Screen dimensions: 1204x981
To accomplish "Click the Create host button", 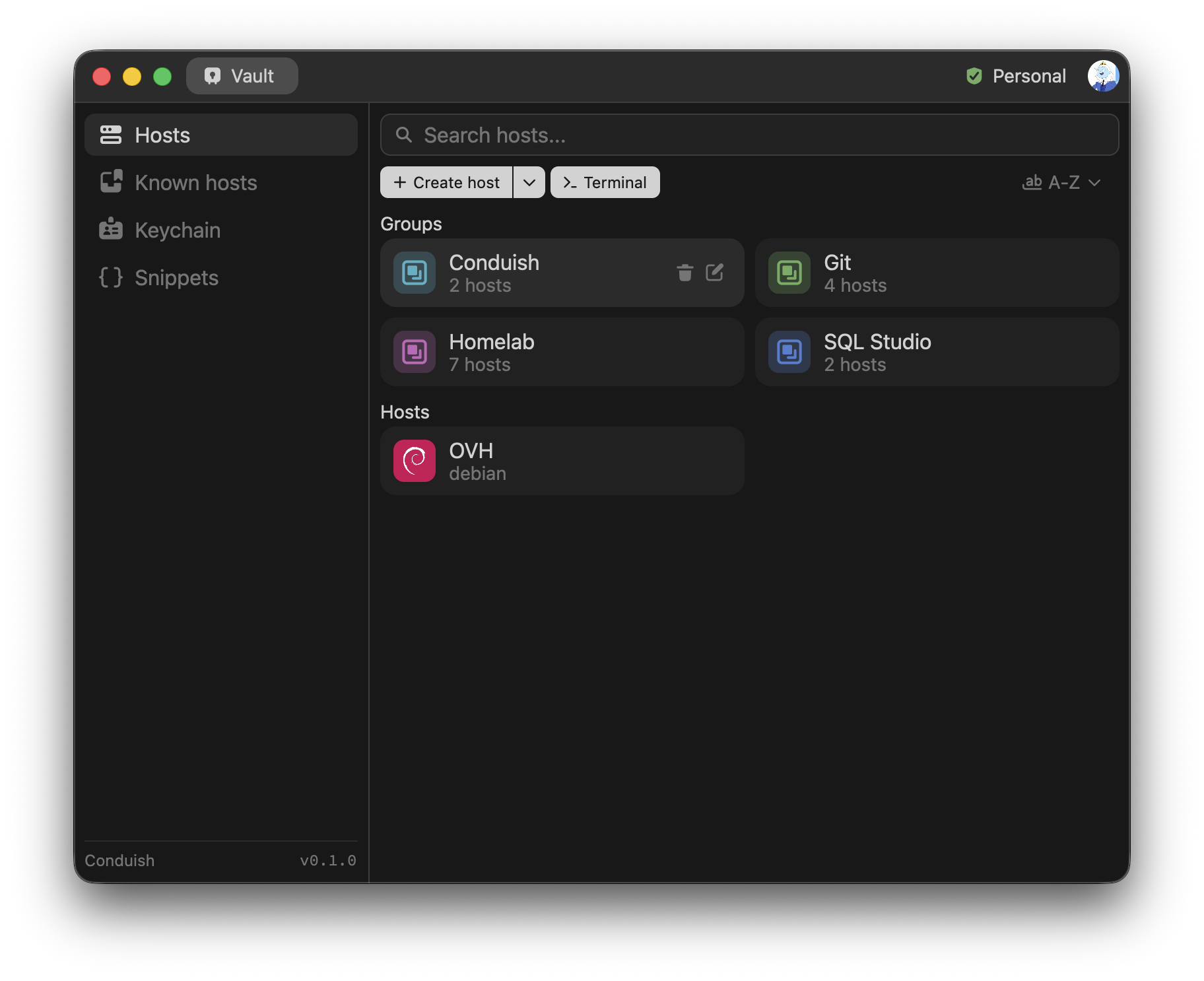I will click(x=446, y=182).
